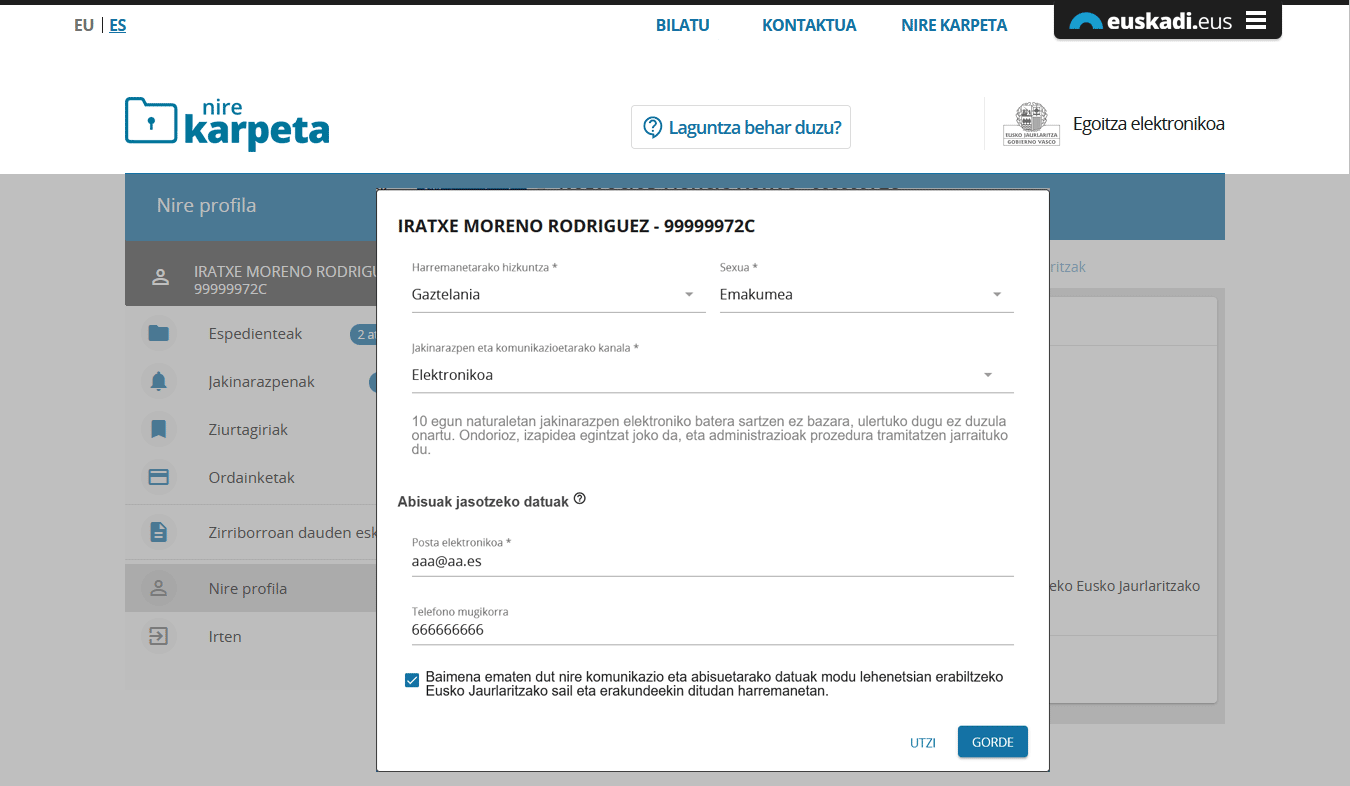The height and width of the screenshot is (786, 1350).
Task: Uncheck the Baimena ematen dut consent checkbox
Action: pos(412,680)
